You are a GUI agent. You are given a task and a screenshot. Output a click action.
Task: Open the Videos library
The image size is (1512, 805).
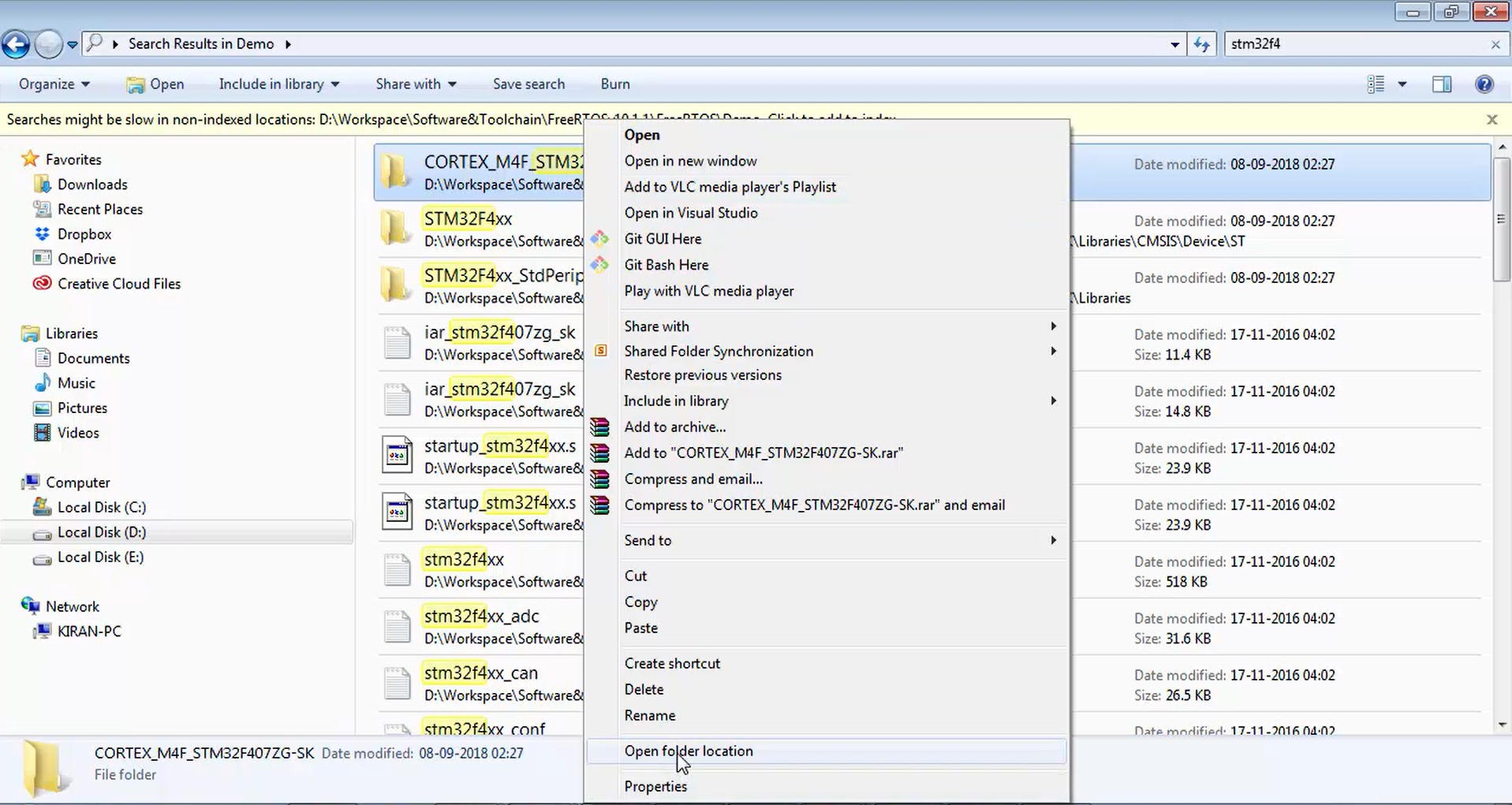pos(78,433)
